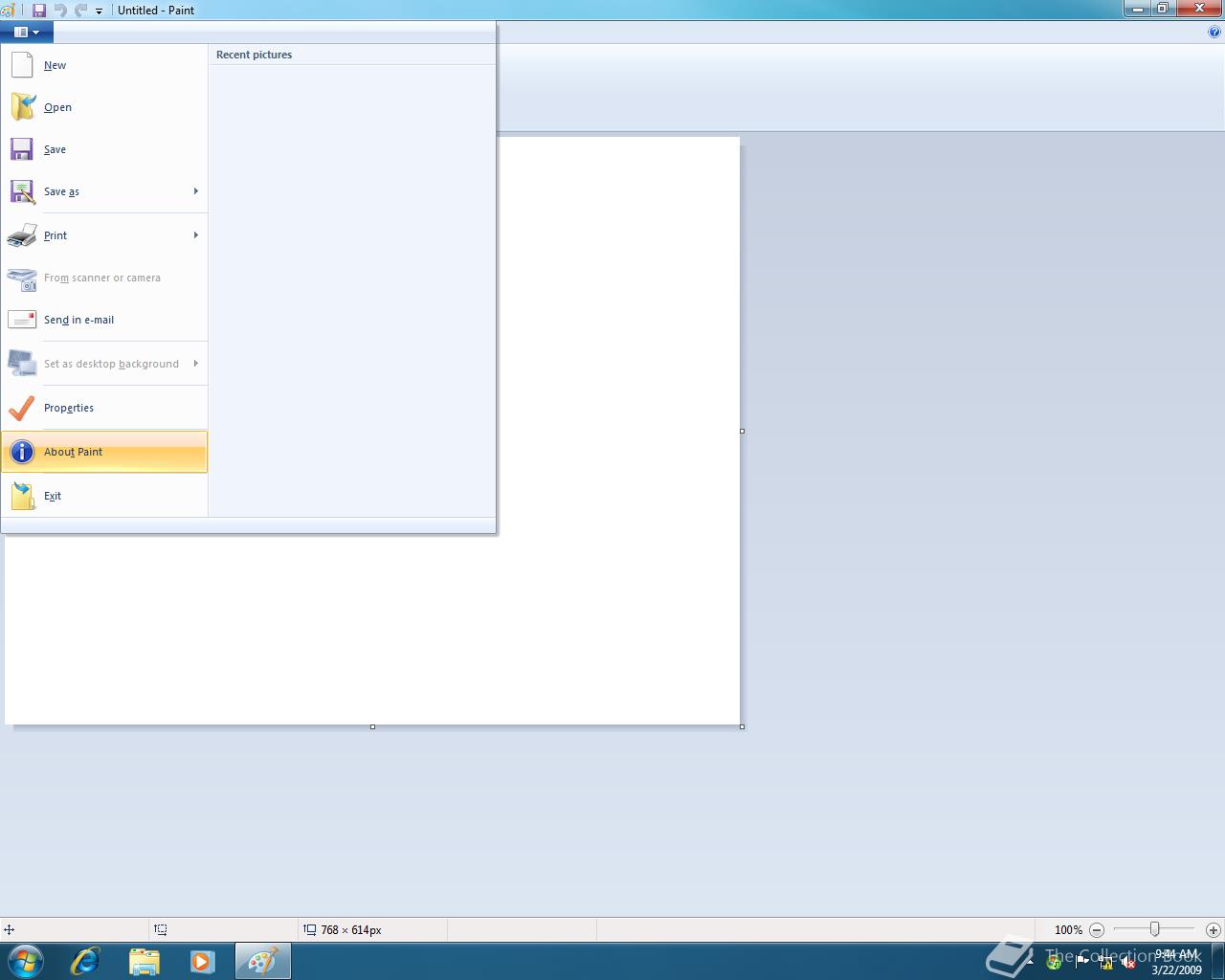Click the Recent pictures header
1225x980 pixels.
coord(254,55)
